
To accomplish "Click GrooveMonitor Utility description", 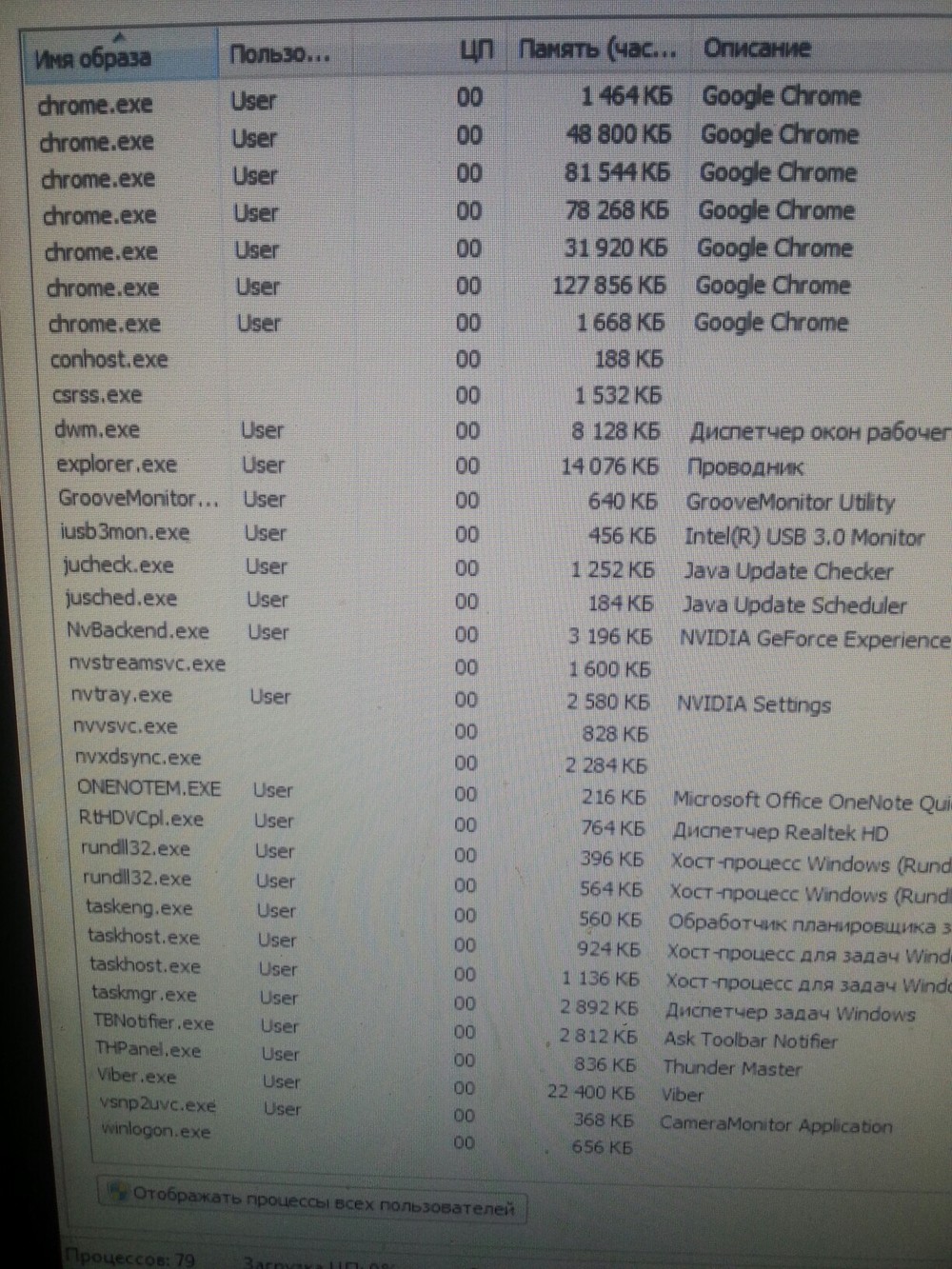I will [x=790, y=503].
